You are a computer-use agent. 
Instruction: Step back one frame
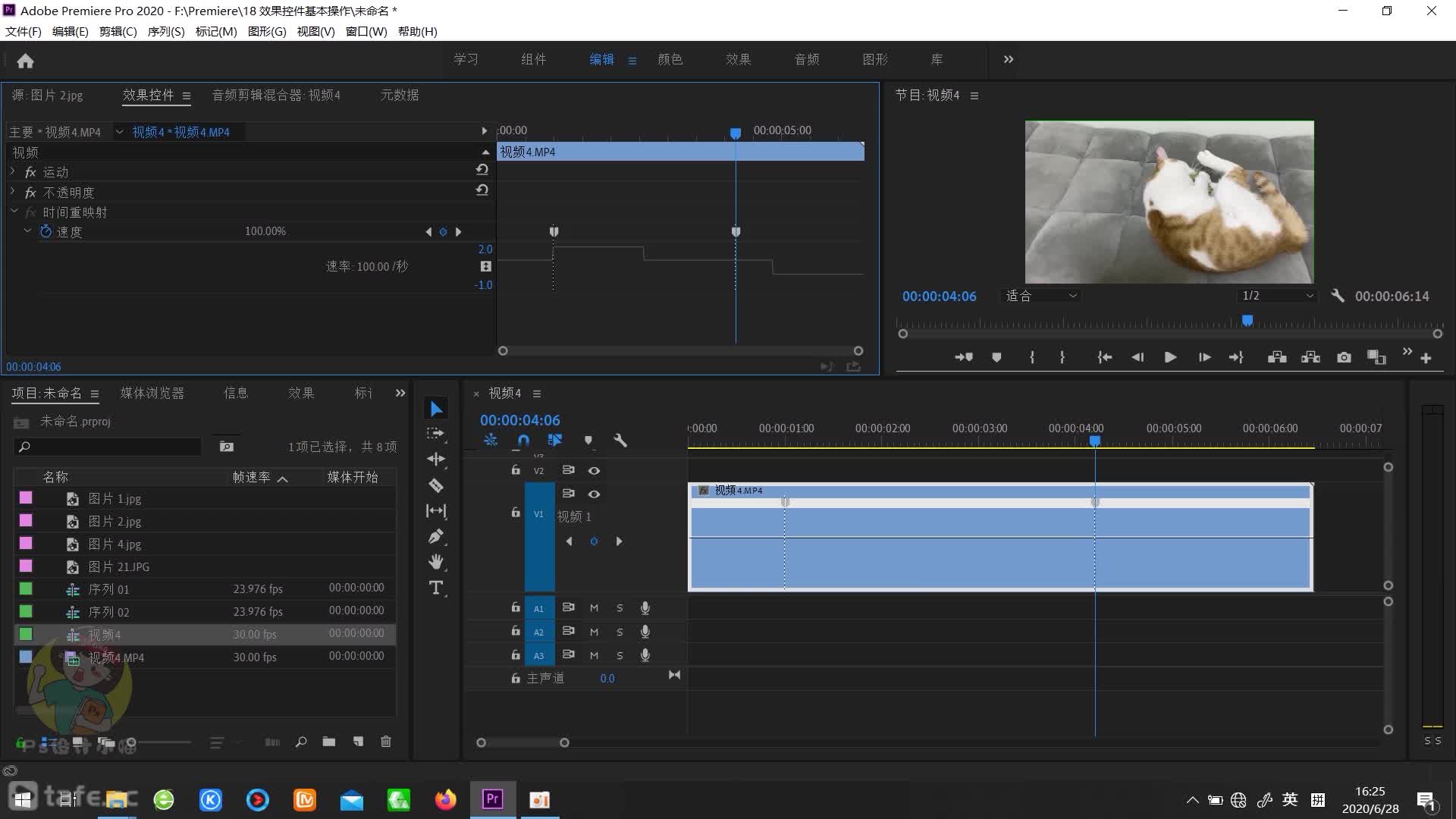point(1137,357)
